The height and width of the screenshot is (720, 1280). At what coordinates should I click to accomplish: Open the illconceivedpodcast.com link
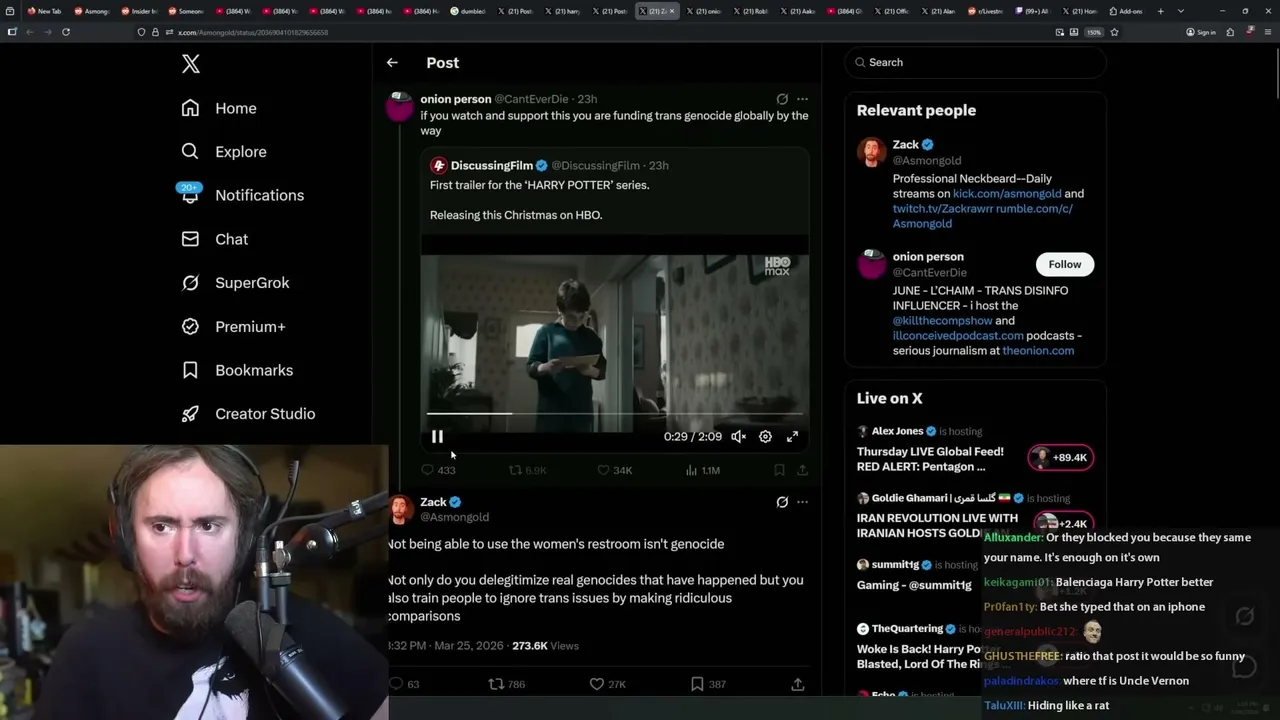tap(958, 336)
